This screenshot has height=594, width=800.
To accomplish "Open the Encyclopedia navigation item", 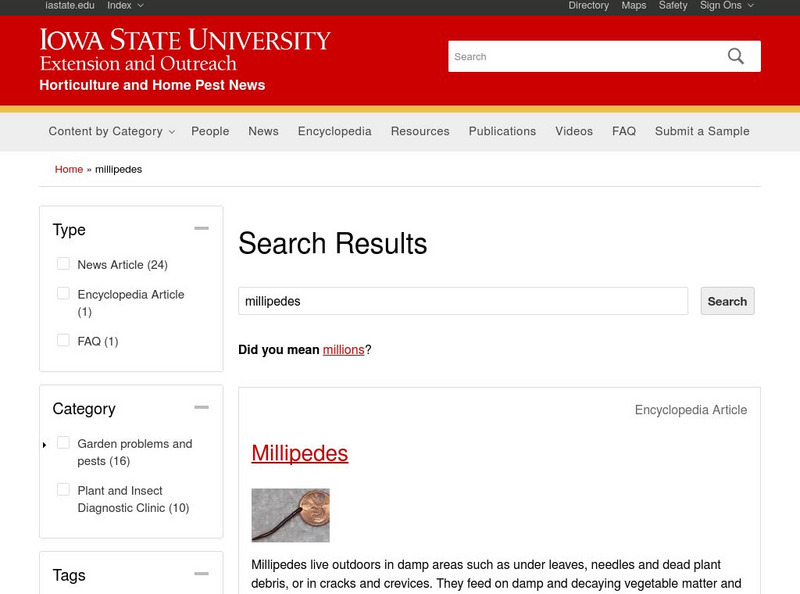I will 334,131.
